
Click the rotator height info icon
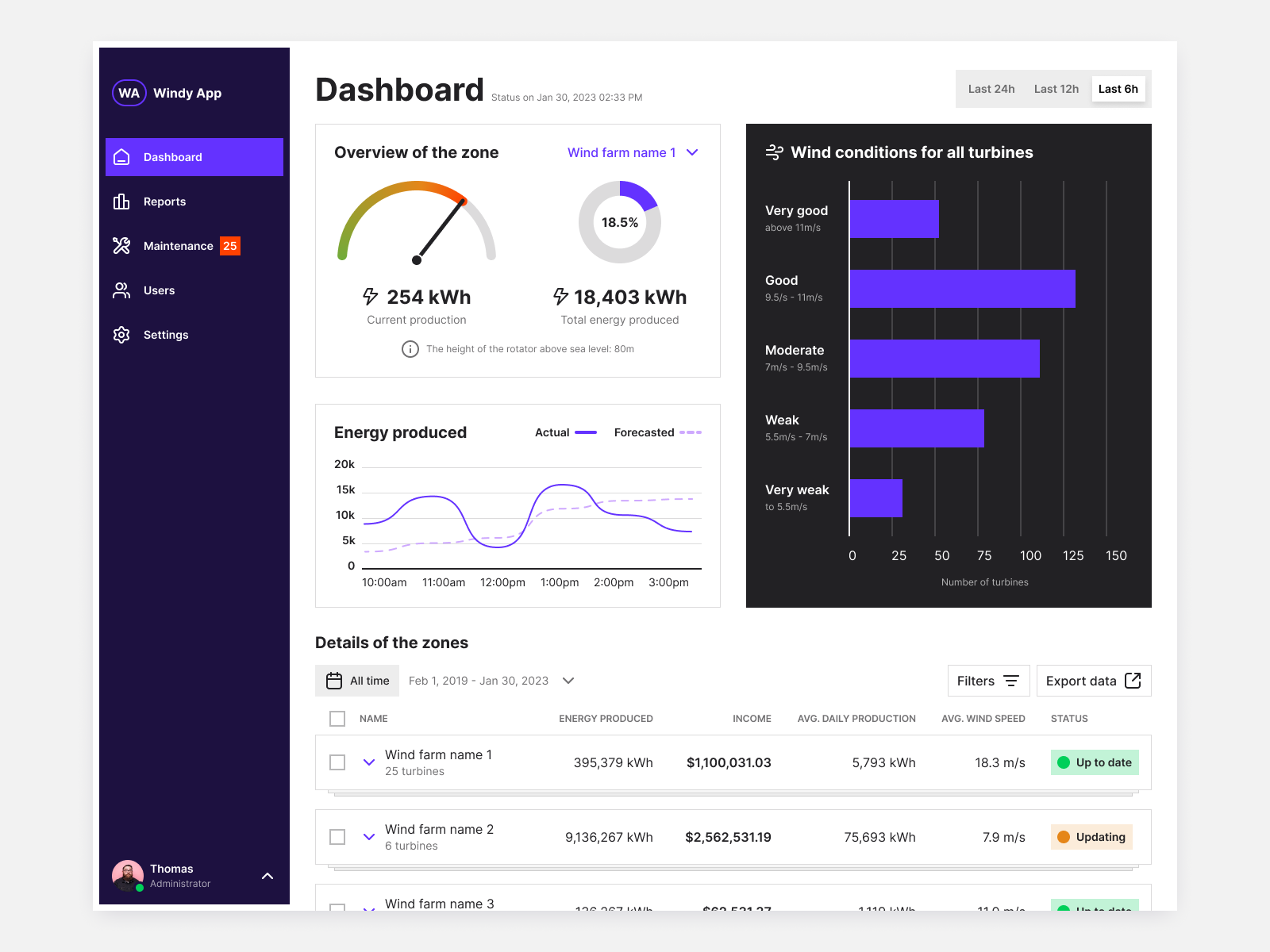click(410, 348)
